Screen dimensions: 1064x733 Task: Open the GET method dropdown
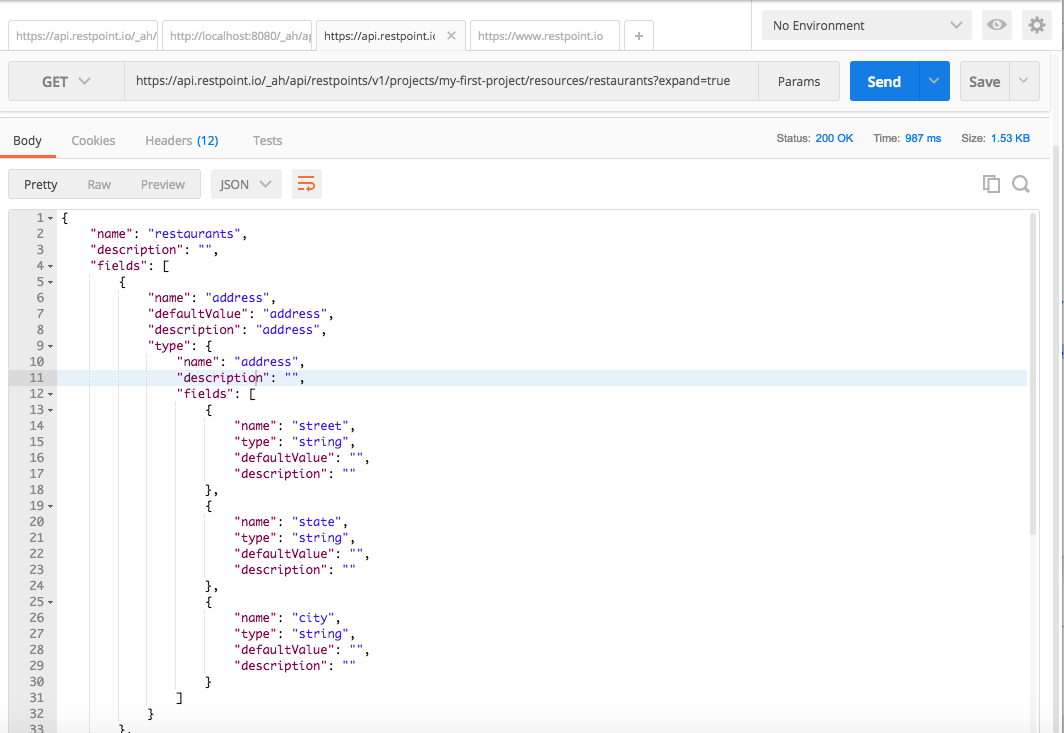coord(66,81)
